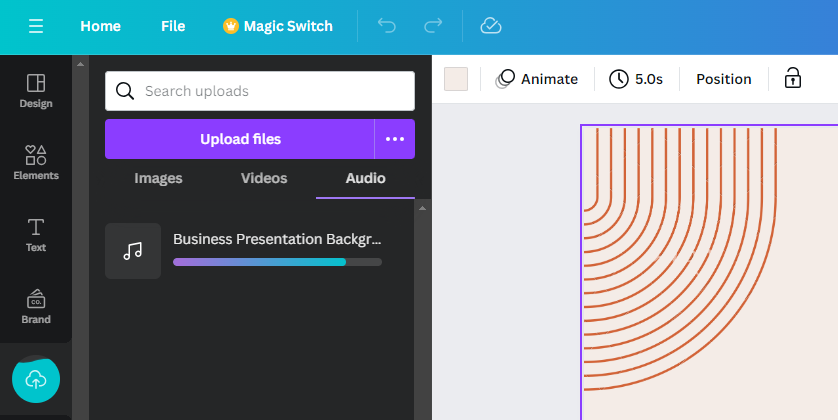Click the Upload files button
Viewport: 838px width, 420px height.
(x=240, y=139)
